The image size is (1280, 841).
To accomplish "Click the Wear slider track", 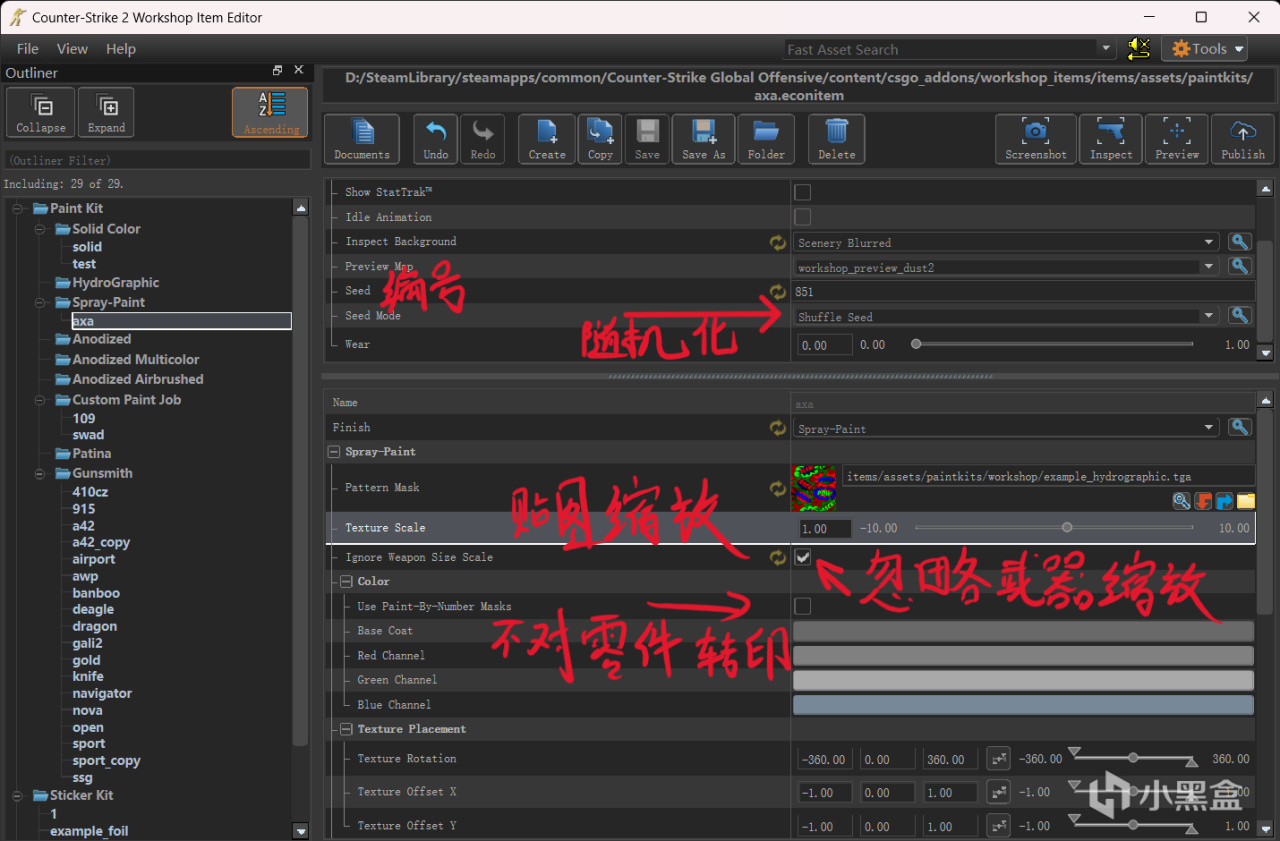I will tap(1054, 344).
